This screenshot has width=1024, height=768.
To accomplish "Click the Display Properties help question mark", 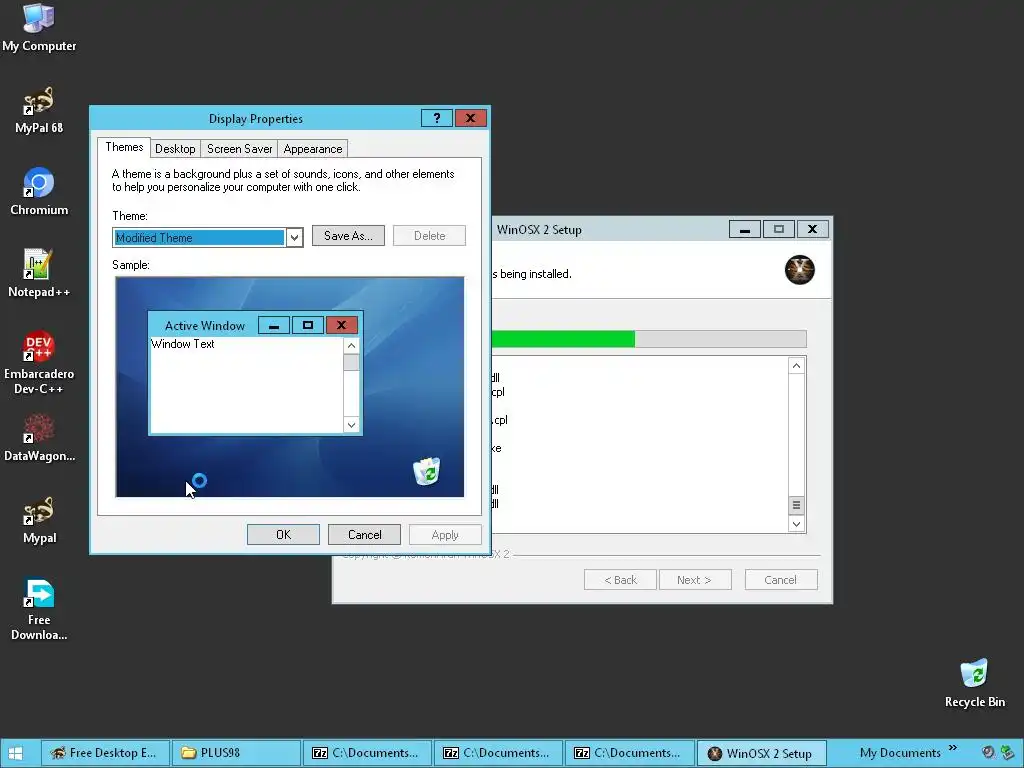I will (437, 118).
